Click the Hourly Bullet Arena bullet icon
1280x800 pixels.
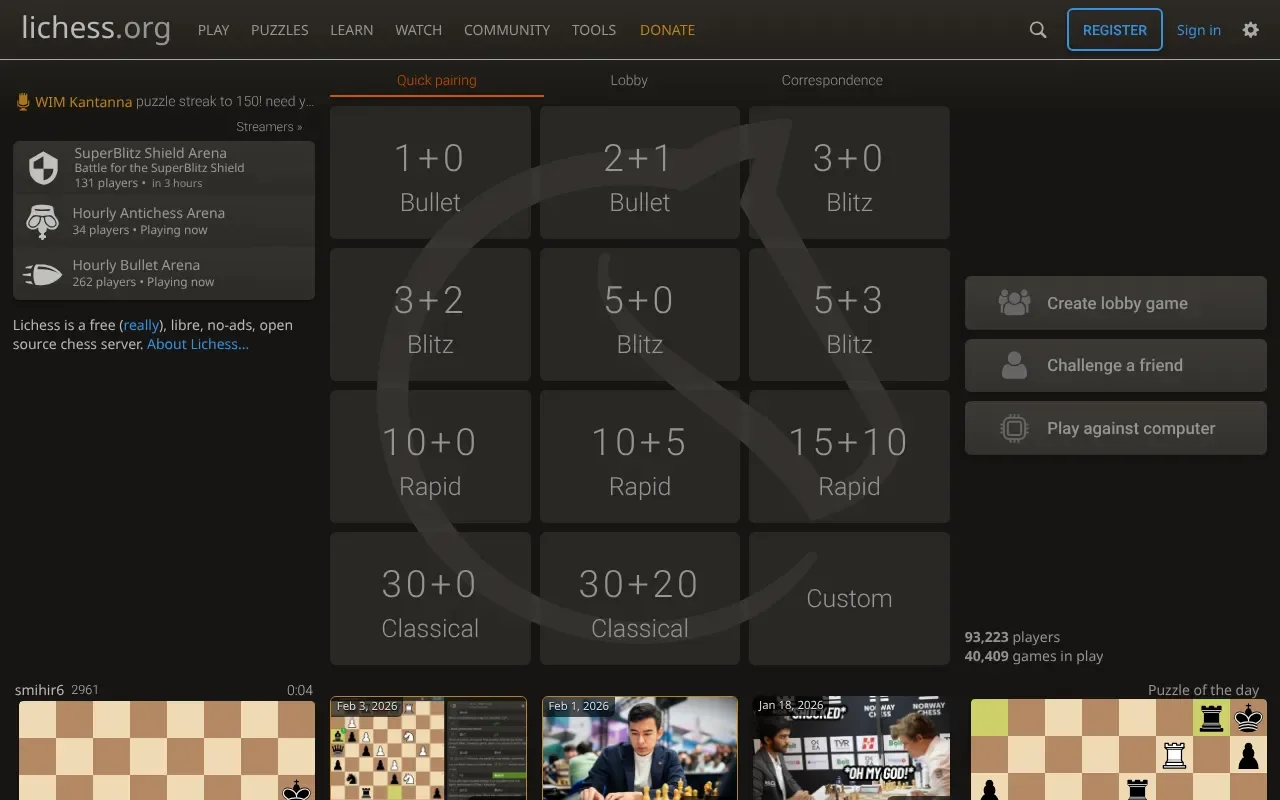pyautogui.click(x=42, y=273)
